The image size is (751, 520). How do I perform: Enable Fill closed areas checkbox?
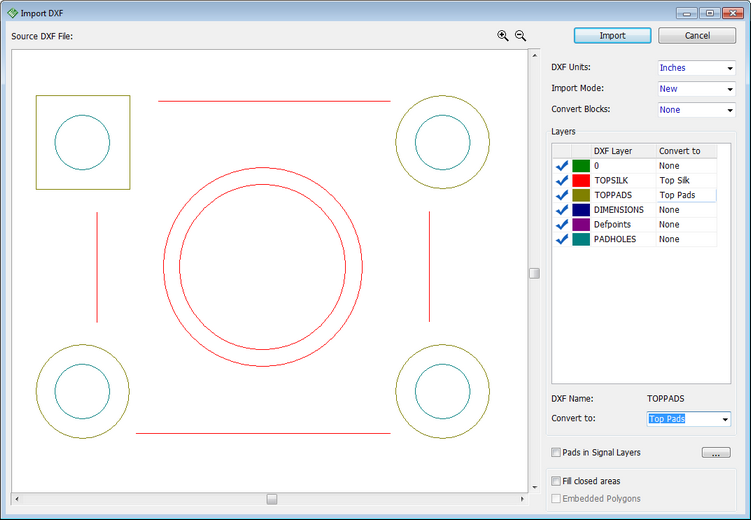point(556,481)
